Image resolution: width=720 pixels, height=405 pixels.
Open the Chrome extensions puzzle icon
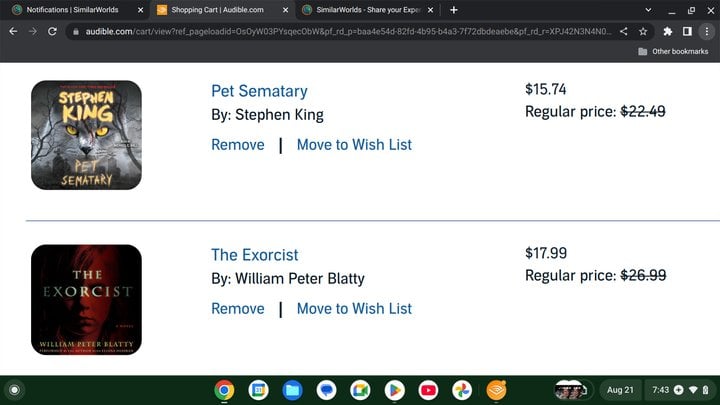click(x=668, y=31)
